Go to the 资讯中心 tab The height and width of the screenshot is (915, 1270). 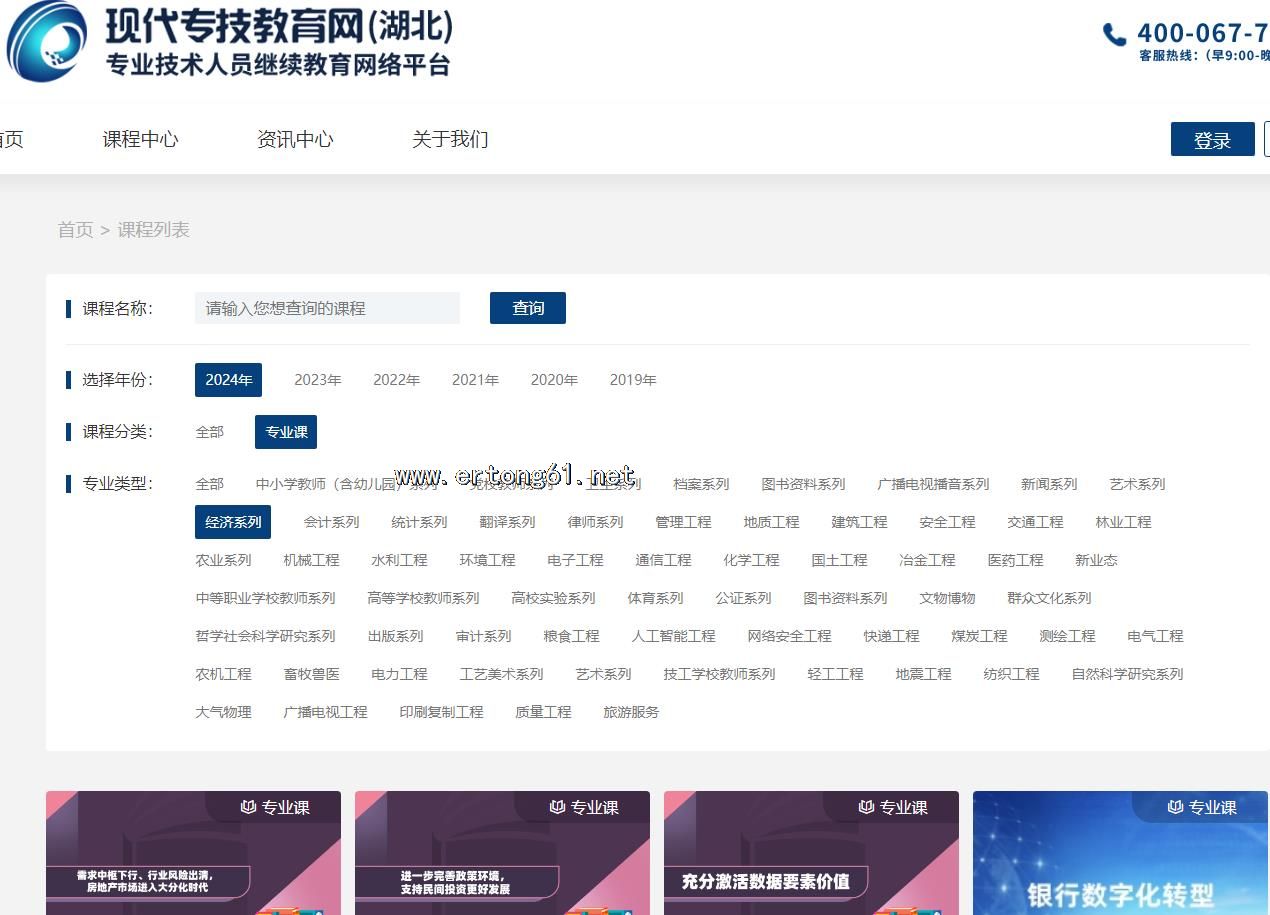coord(295,139)
